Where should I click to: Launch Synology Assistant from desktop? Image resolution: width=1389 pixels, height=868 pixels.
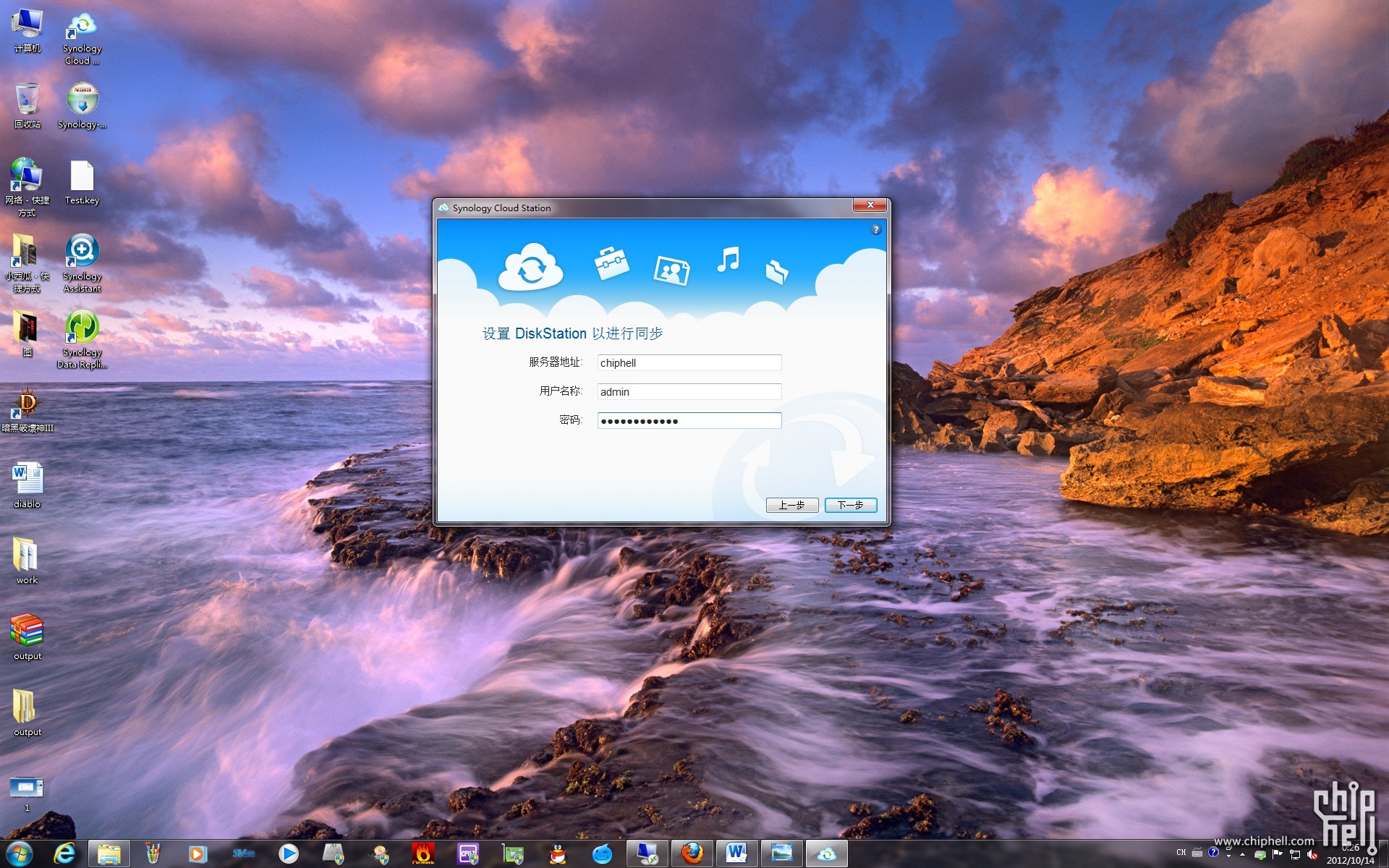click(82, 263)
